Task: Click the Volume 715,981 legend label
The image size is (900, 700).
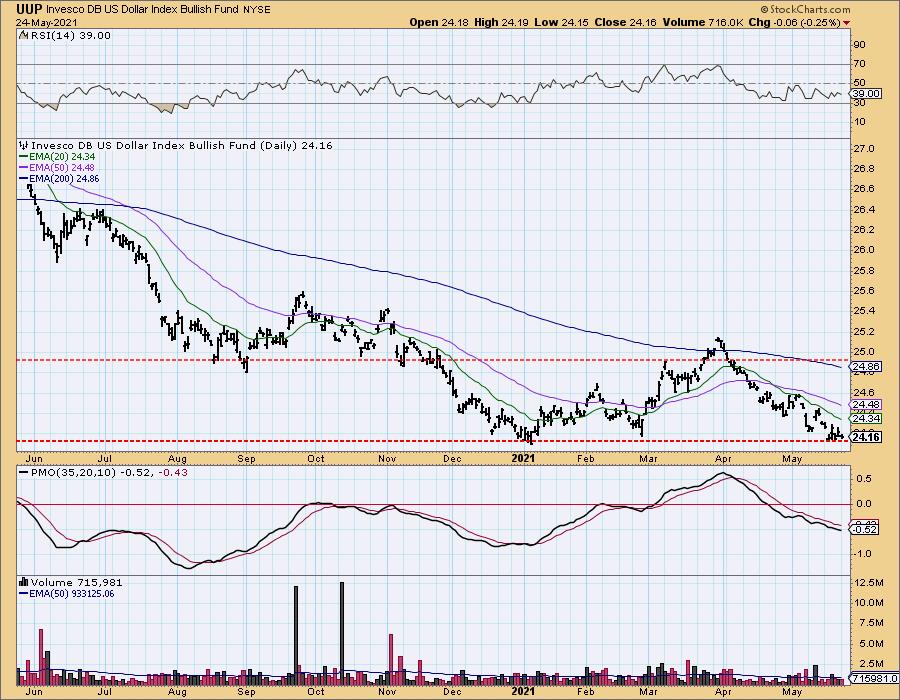Action: click(76, 582)
